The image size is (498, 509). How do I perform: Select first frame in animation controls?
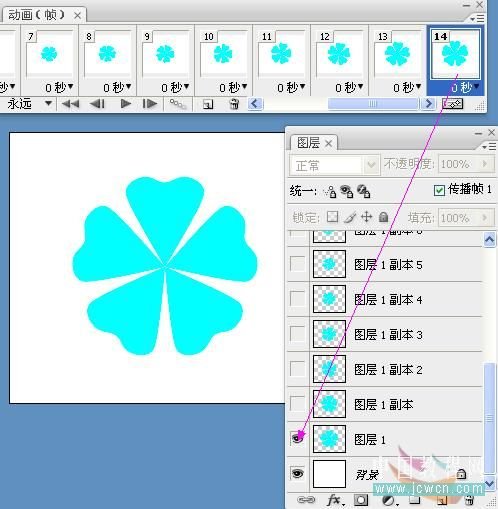(x=70, y=104)
